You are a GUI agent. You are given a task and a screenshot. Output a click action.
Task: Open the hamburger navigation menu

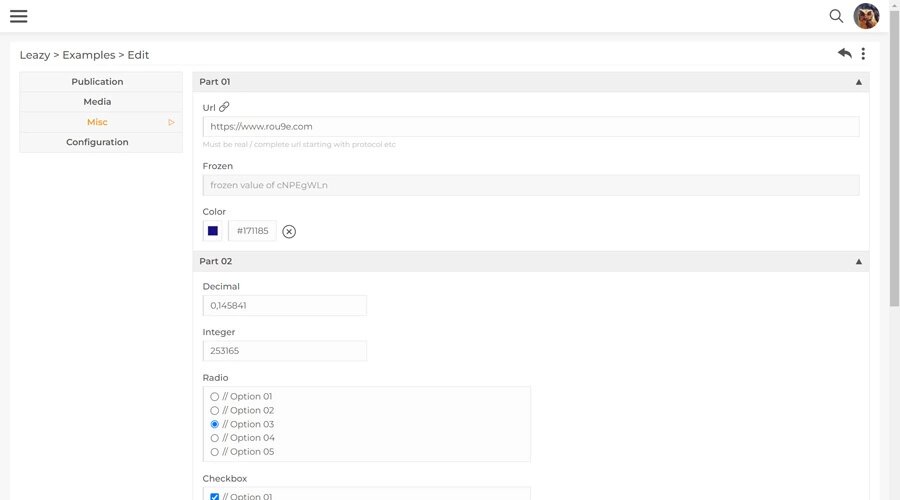[x=18, y=16]
